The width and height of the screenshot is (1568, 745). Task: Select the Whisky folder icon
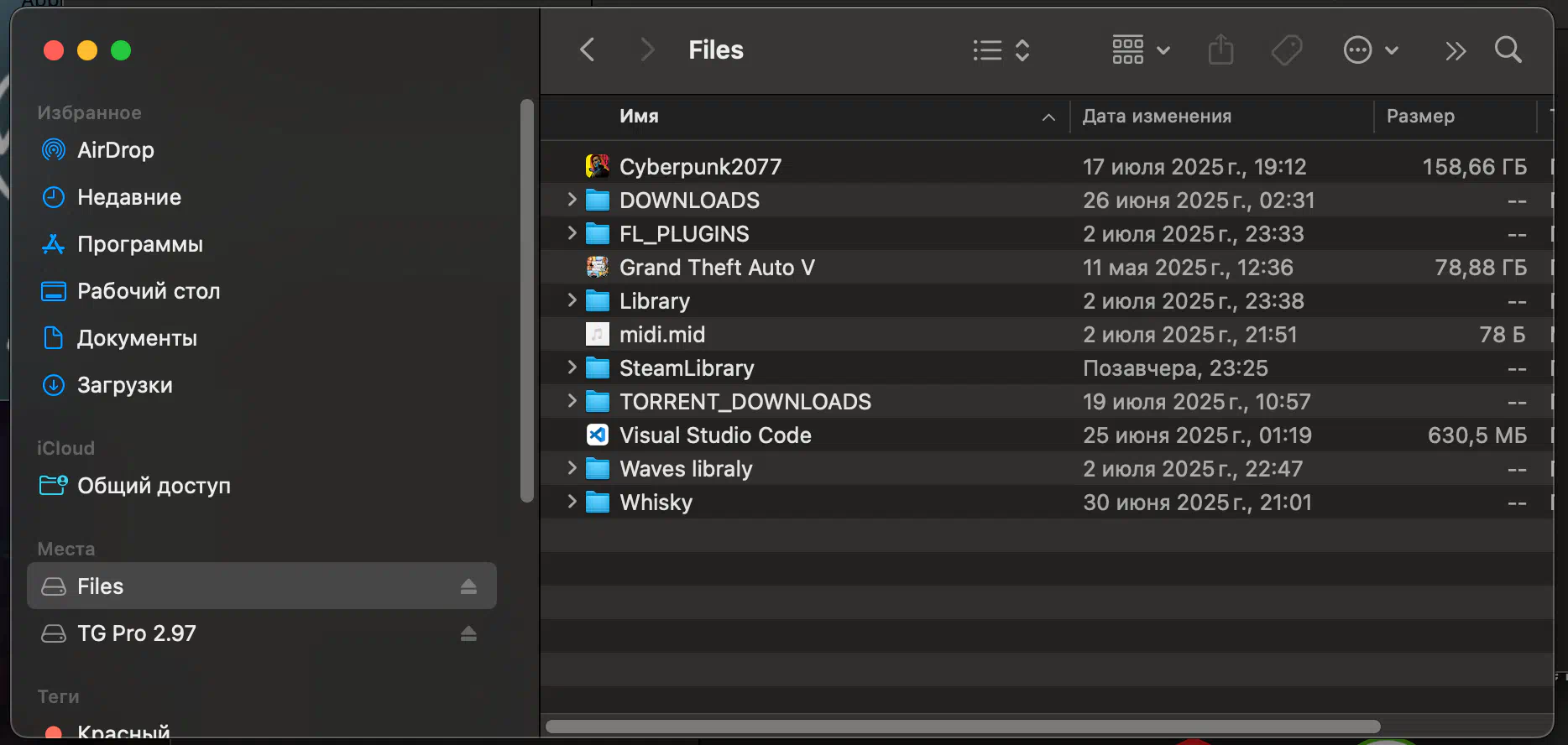point(598,502)
